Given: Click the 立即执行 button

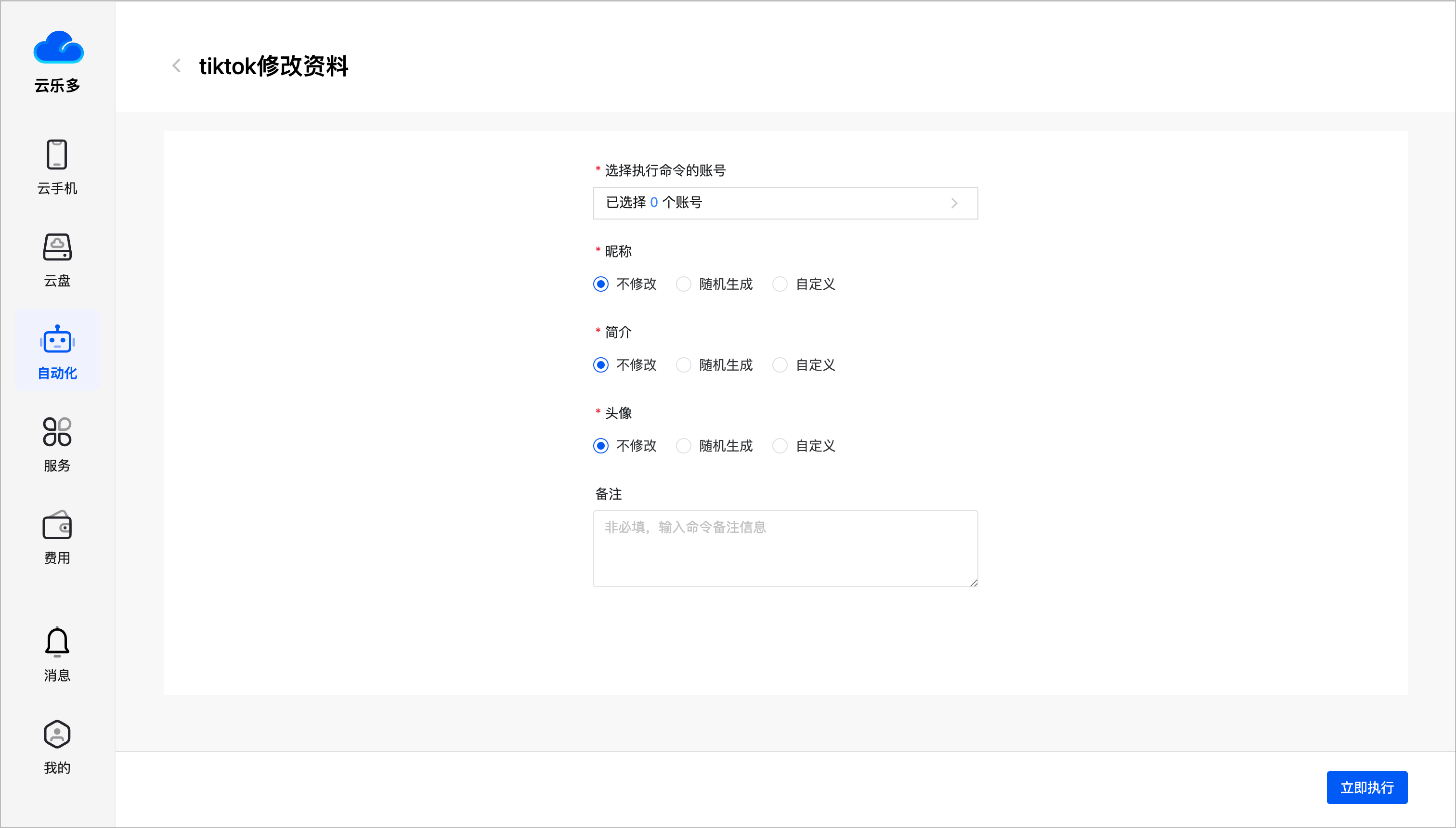Looking at the screenshot, I should click(x=1367, y=787).
